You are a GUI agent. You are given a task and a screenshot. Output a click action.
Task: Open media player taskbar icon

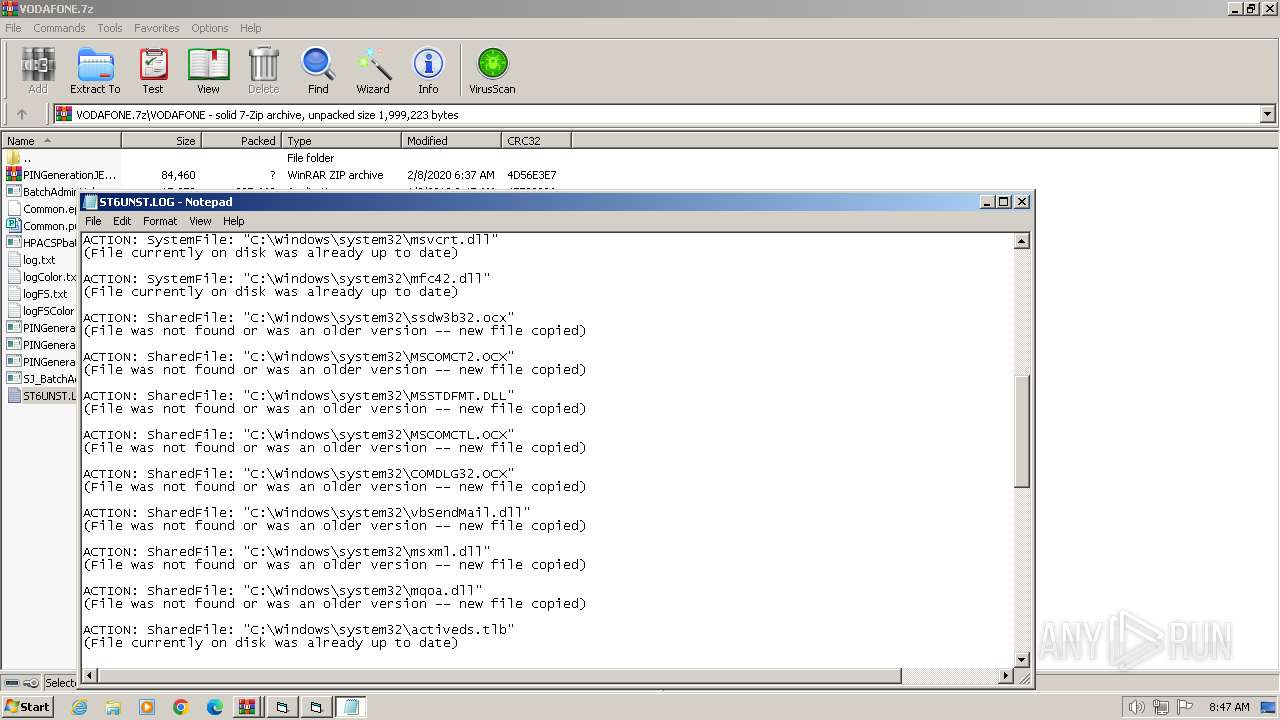[x=147, y=707]
